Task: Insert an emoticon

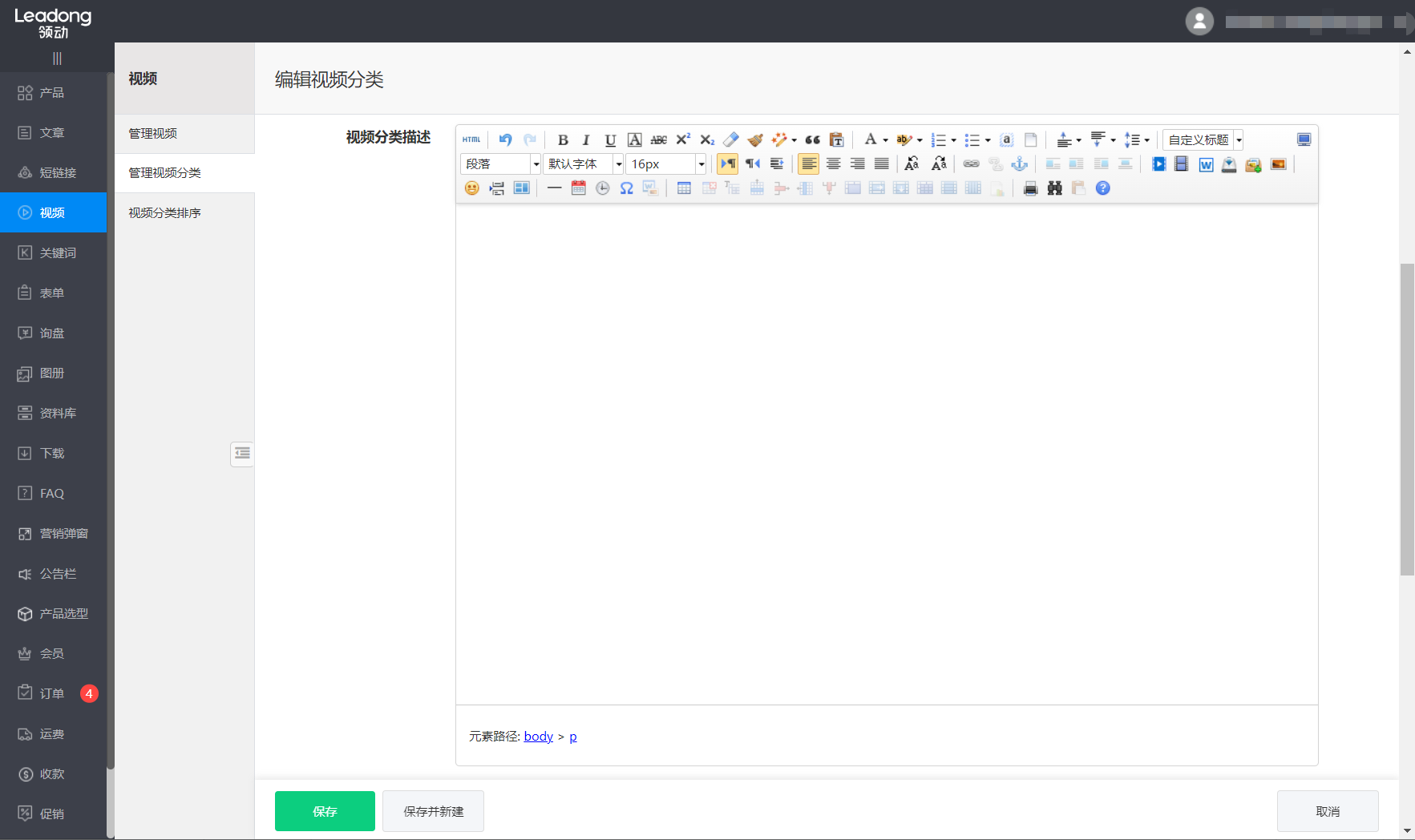Action: pos(472,188)
